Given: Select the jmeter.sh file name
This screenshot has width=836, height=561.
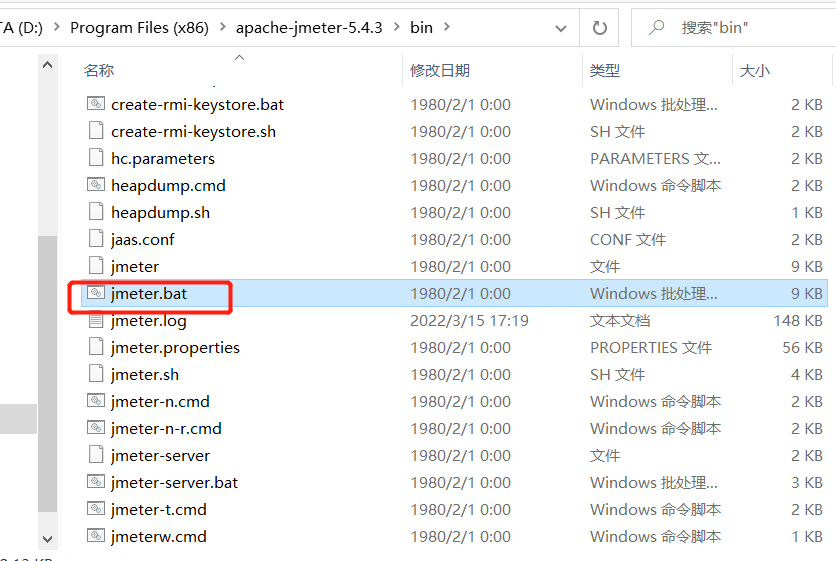Looking at the screenshot, I should (144, 375).
